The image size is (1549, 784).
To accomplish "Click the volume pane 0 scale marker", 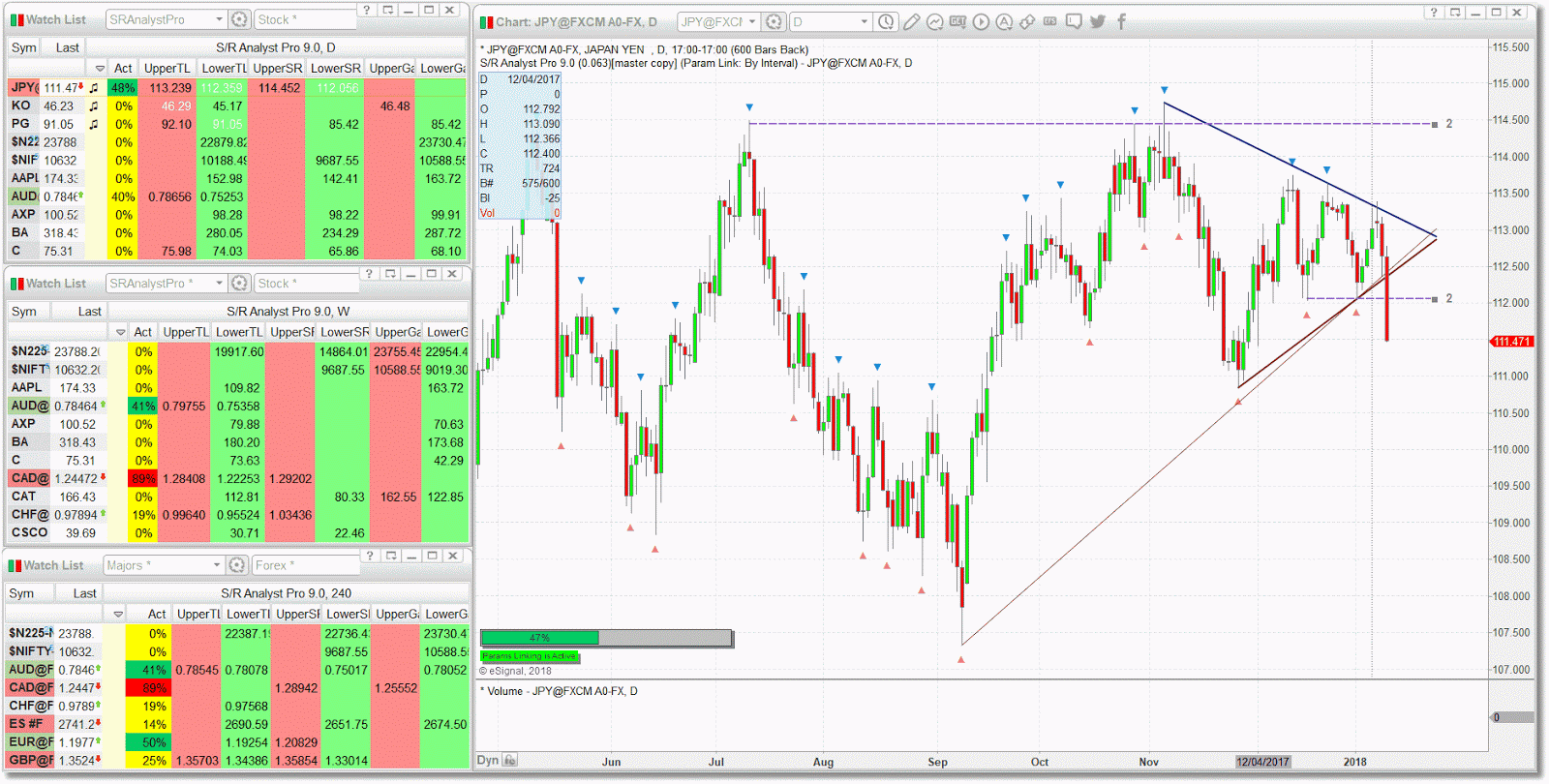I will [x=1511, y=717].
